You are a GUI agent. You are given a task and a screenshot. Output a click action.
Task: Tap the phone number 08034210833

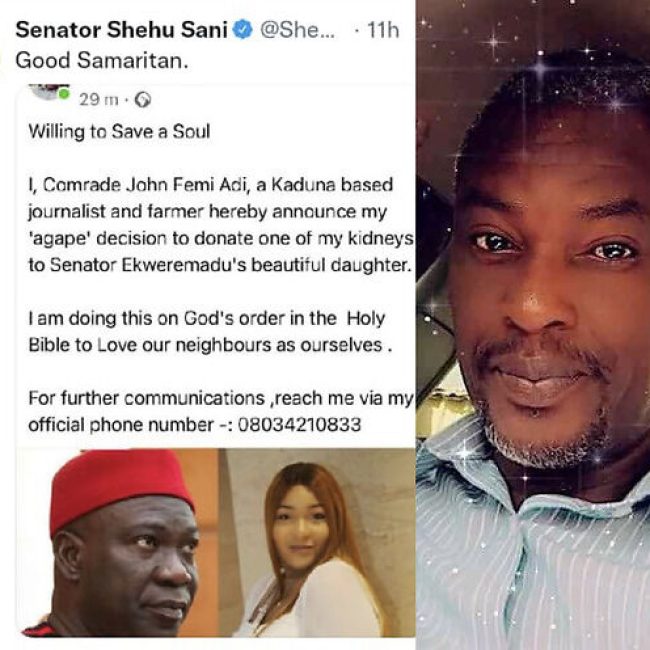point(300,424)
